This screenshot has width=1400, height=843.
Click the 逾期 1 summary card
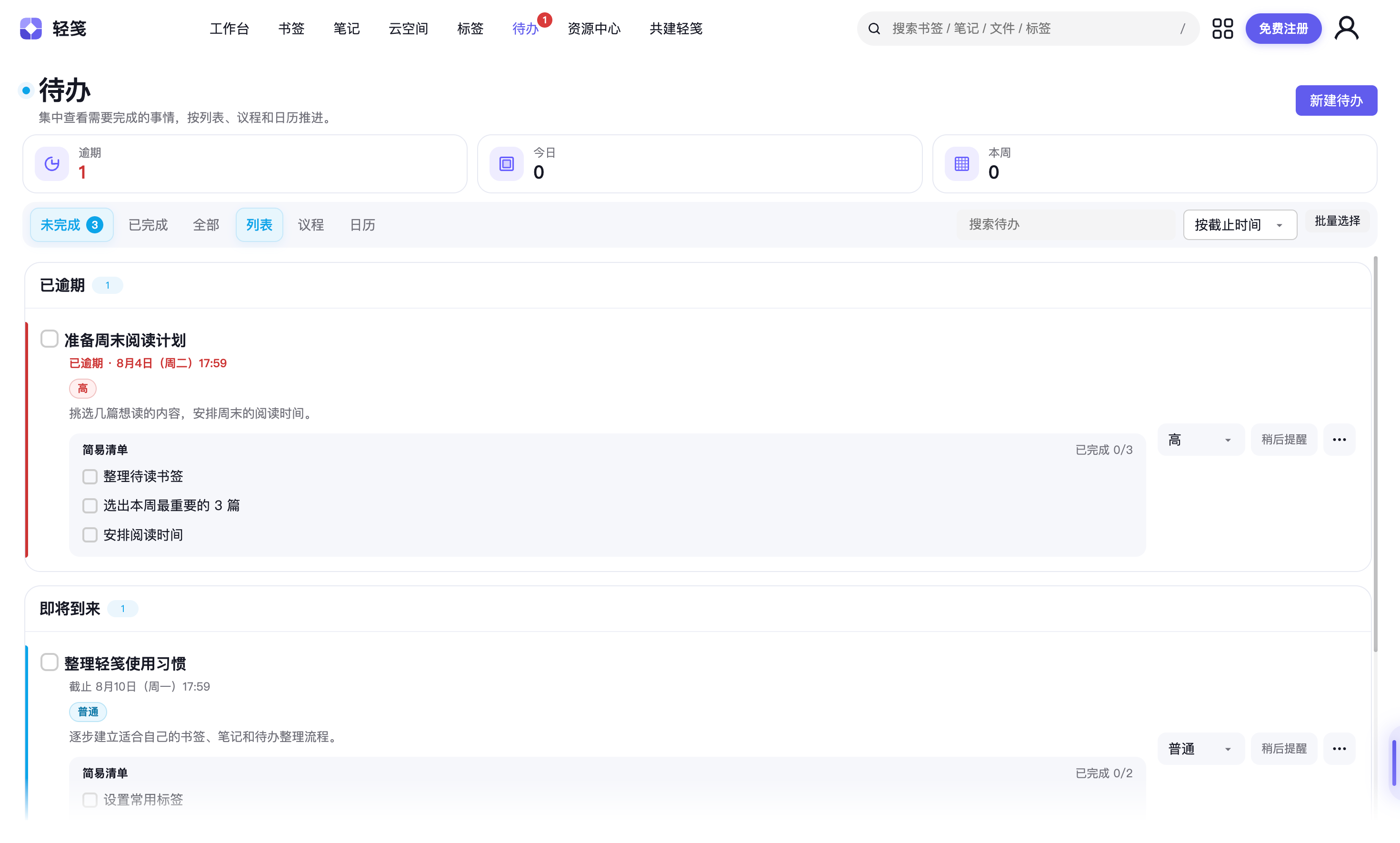(x=245, y=164)
